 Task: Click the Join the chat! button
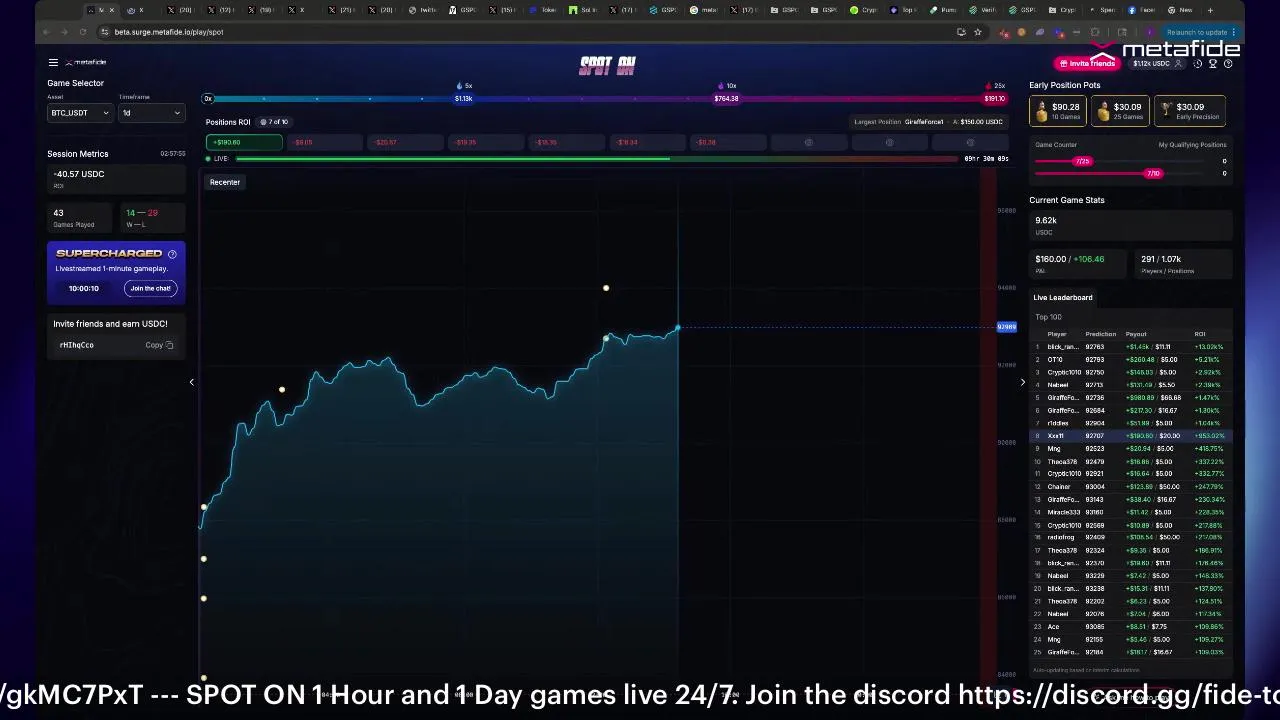coord(151,288)
